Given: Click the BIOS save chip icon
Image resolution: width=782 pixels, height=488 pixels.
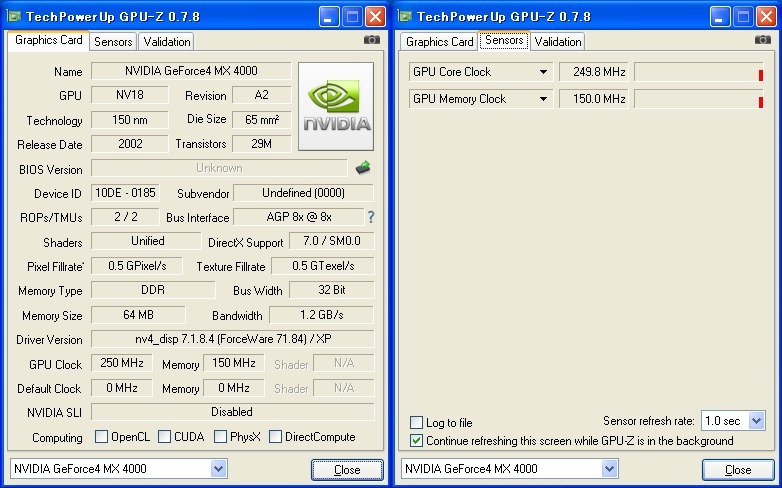Looking at the screenshot, I should pos(363,168).
